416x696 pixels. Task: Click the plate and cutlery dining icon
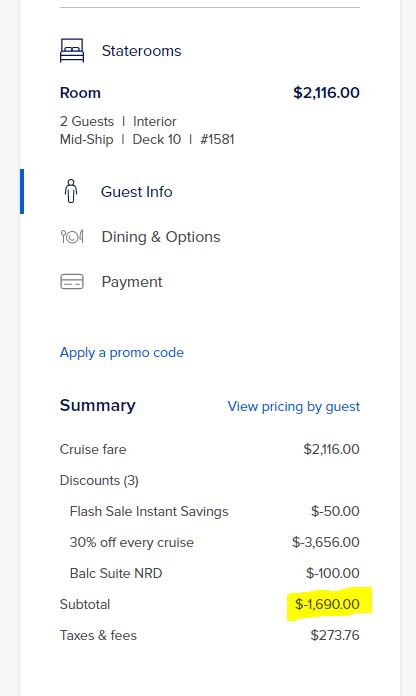[72, 237]
